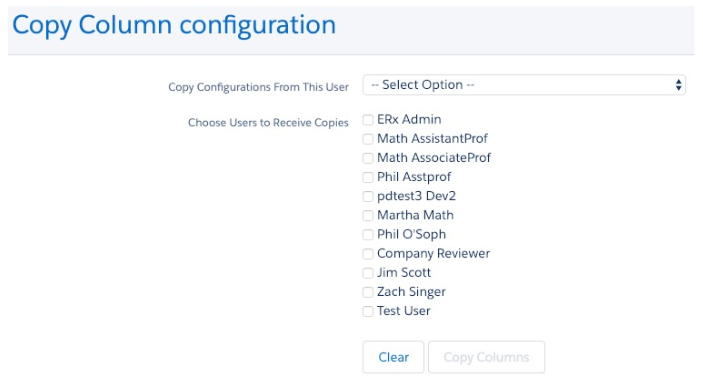This screenshot has height=386, width=703.
Task: Tick the checkbox next to Jim Scott
Action: coord(368,273)
